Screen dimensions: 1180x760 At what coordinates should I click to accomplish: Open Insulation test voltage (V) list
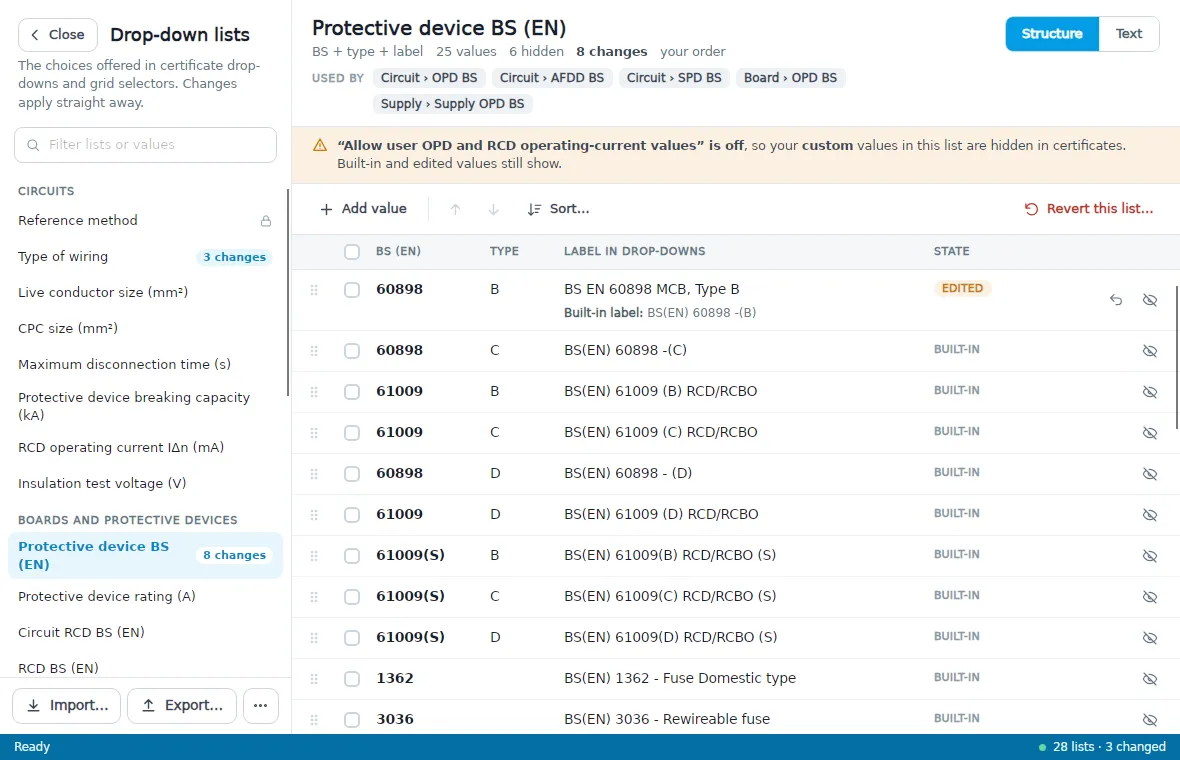(145, 484)
